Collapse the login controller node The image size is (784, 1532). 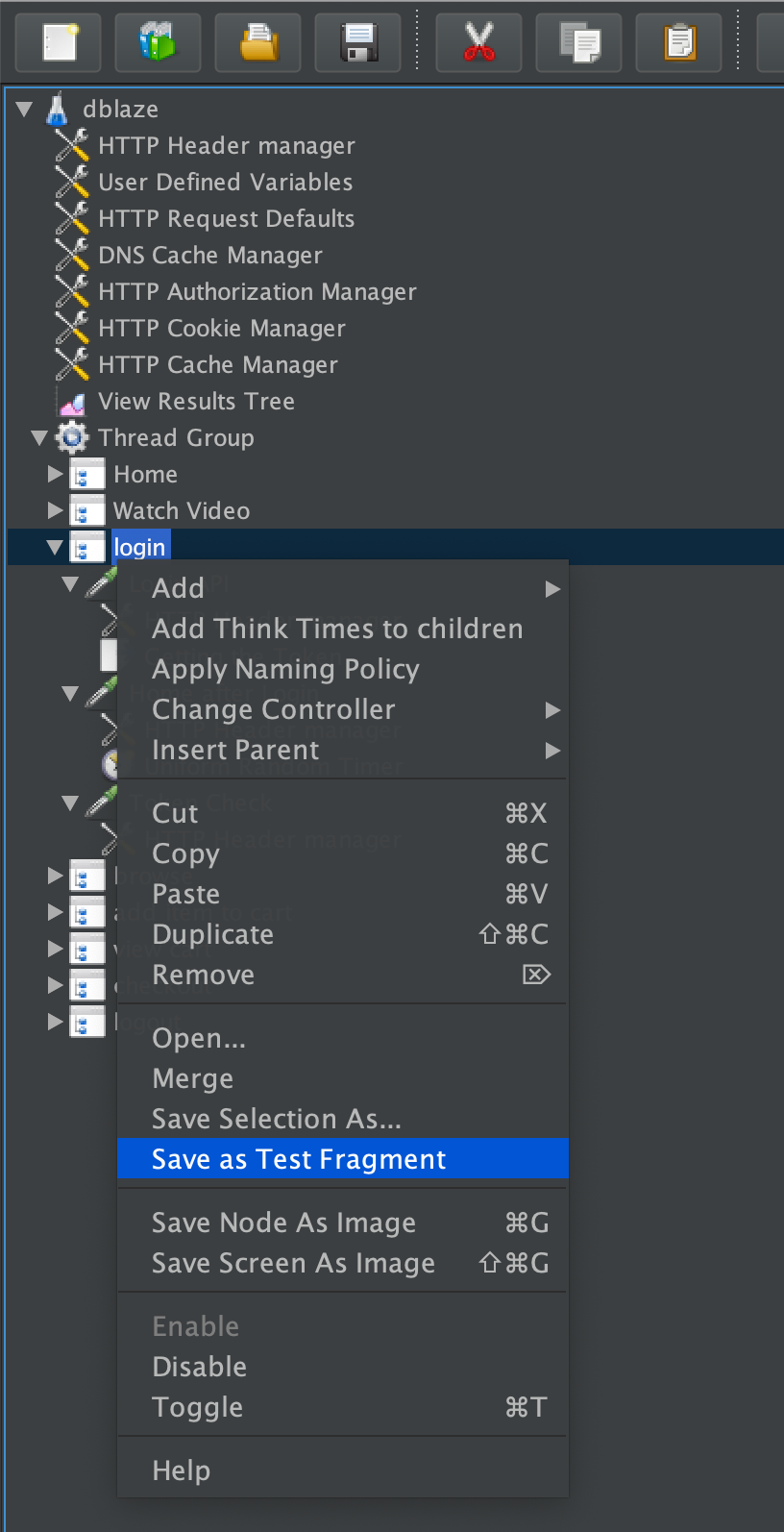click(x=55, y=548)
